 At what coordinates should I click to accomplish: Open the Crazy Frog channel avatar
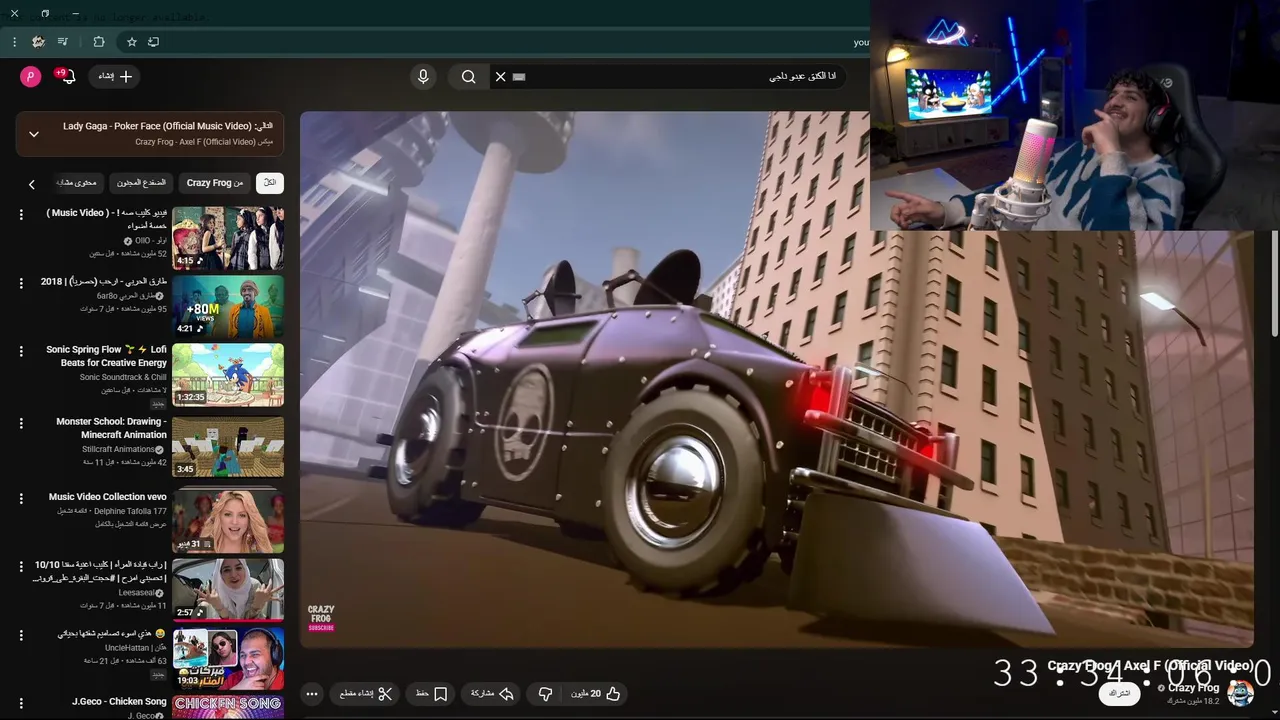[1240, 692]
